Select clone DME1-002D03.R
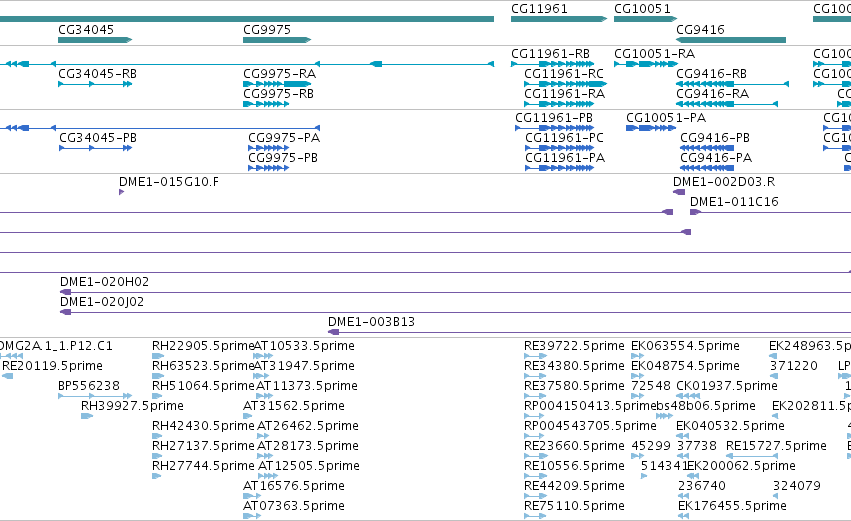 pos(679,192)
